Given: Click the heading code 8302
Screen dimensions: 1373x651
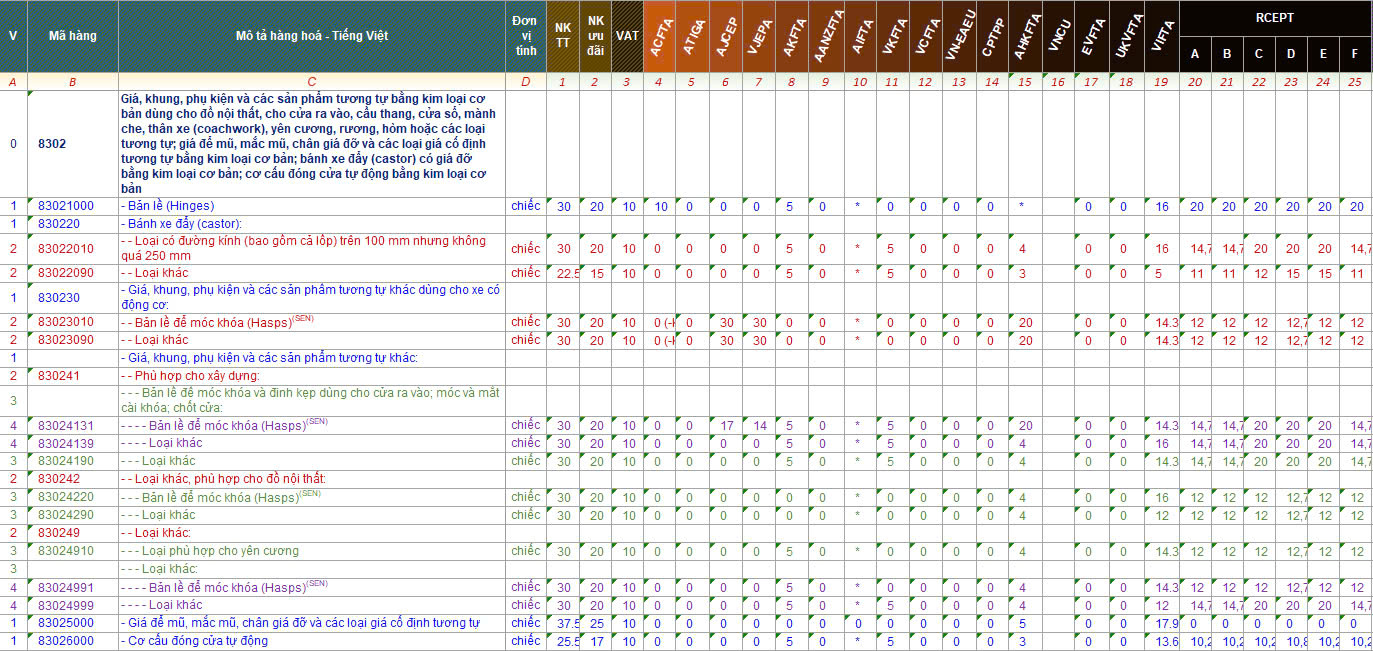Looking at the screenshot, I should click(52, 144).
